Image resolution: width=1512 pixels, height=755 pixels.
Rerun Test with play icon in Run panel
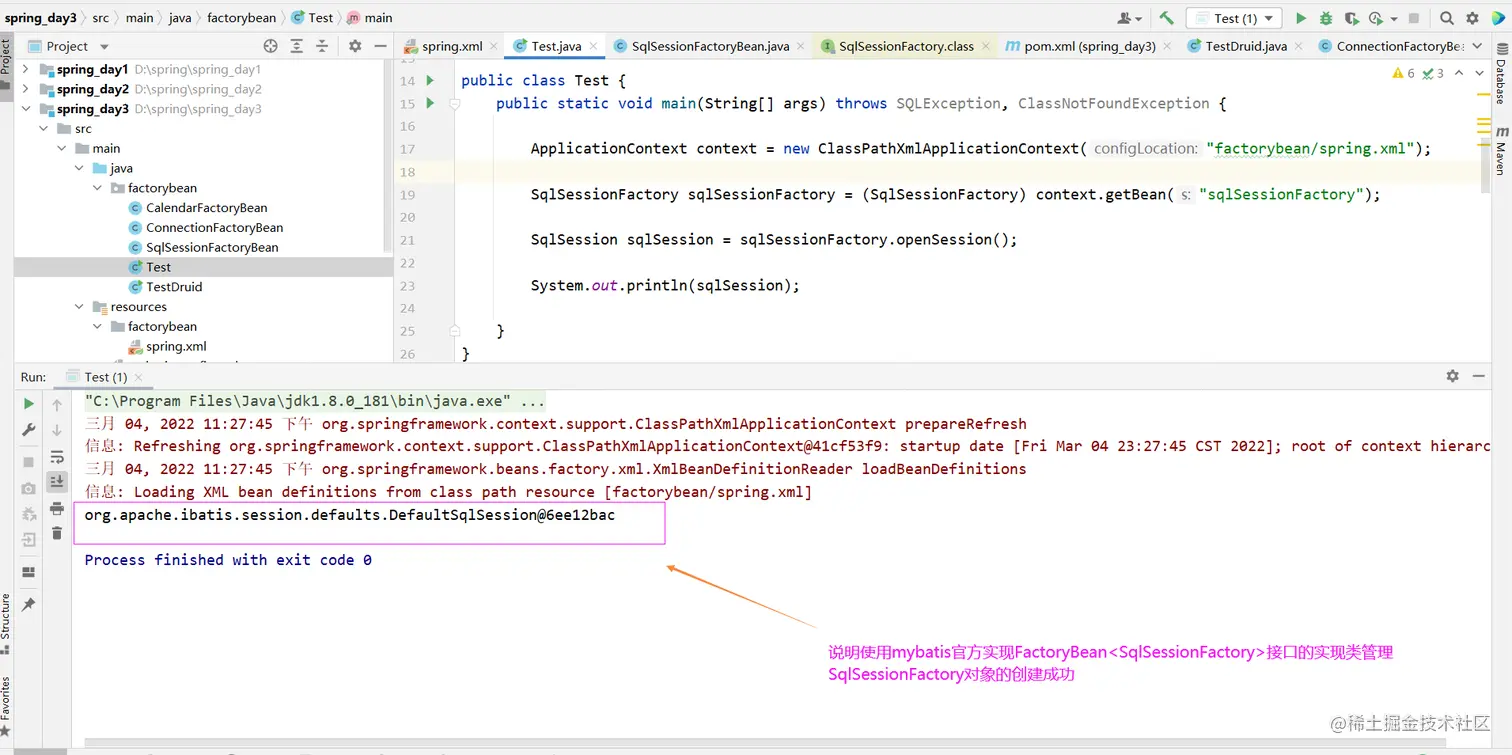(x=29, y=404)
